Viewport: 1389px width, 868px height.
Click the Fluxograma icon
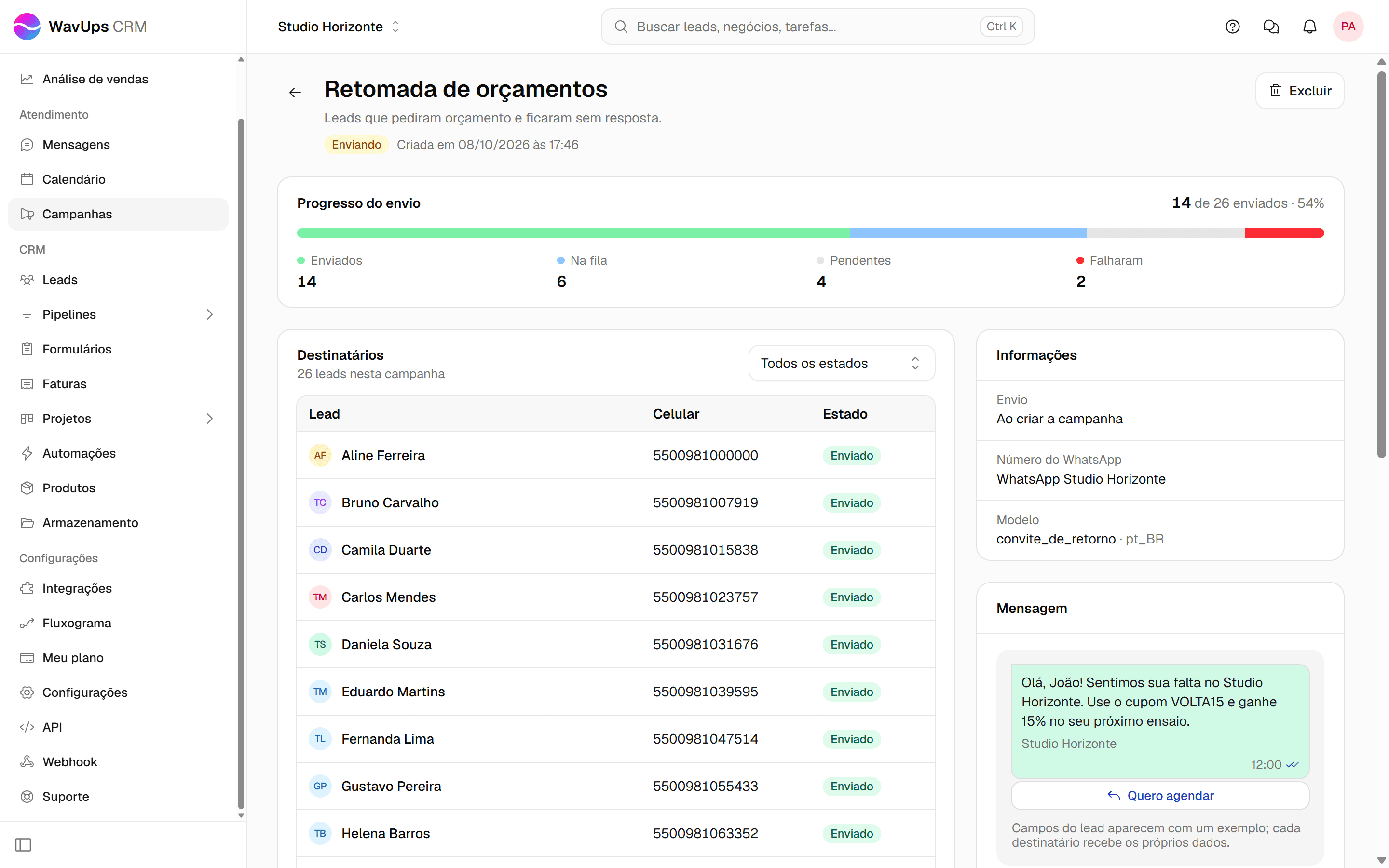click(x=27, y=623)
